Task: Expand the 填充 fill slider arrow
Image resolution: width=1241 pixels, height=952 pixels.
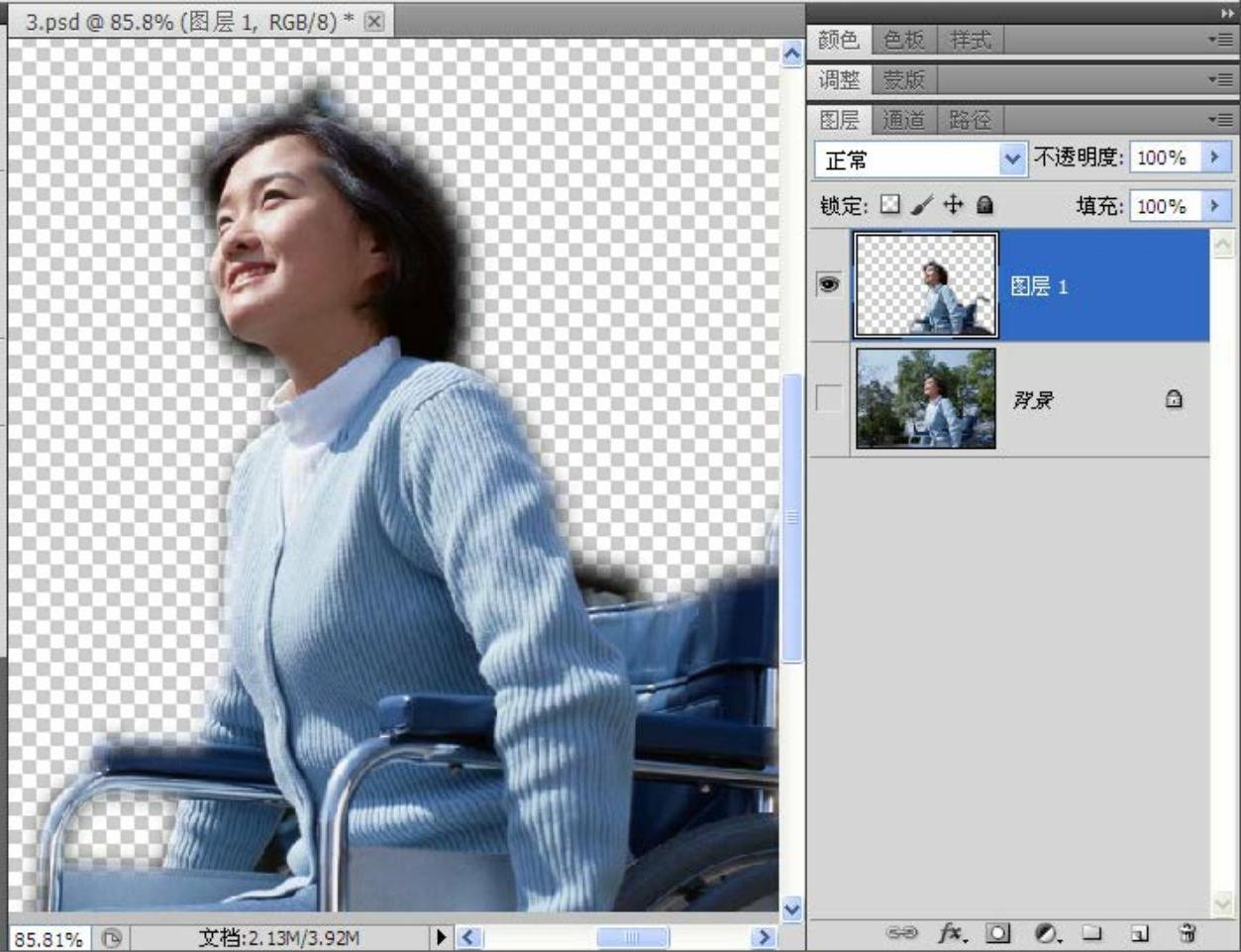Action: 1215,206
